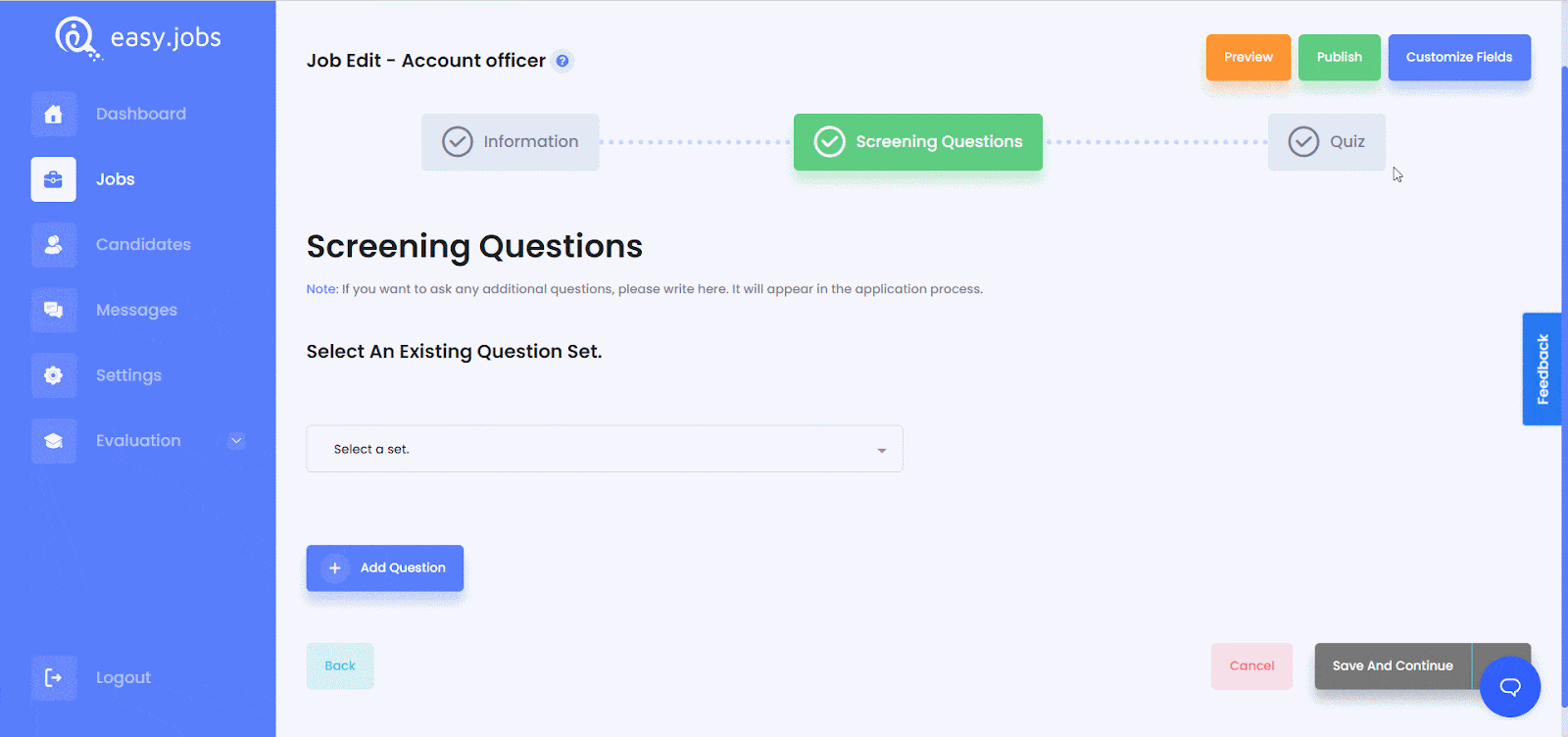Open the Feedback side tab
The image size is (1568, 737).
[x=1542, y=369]
